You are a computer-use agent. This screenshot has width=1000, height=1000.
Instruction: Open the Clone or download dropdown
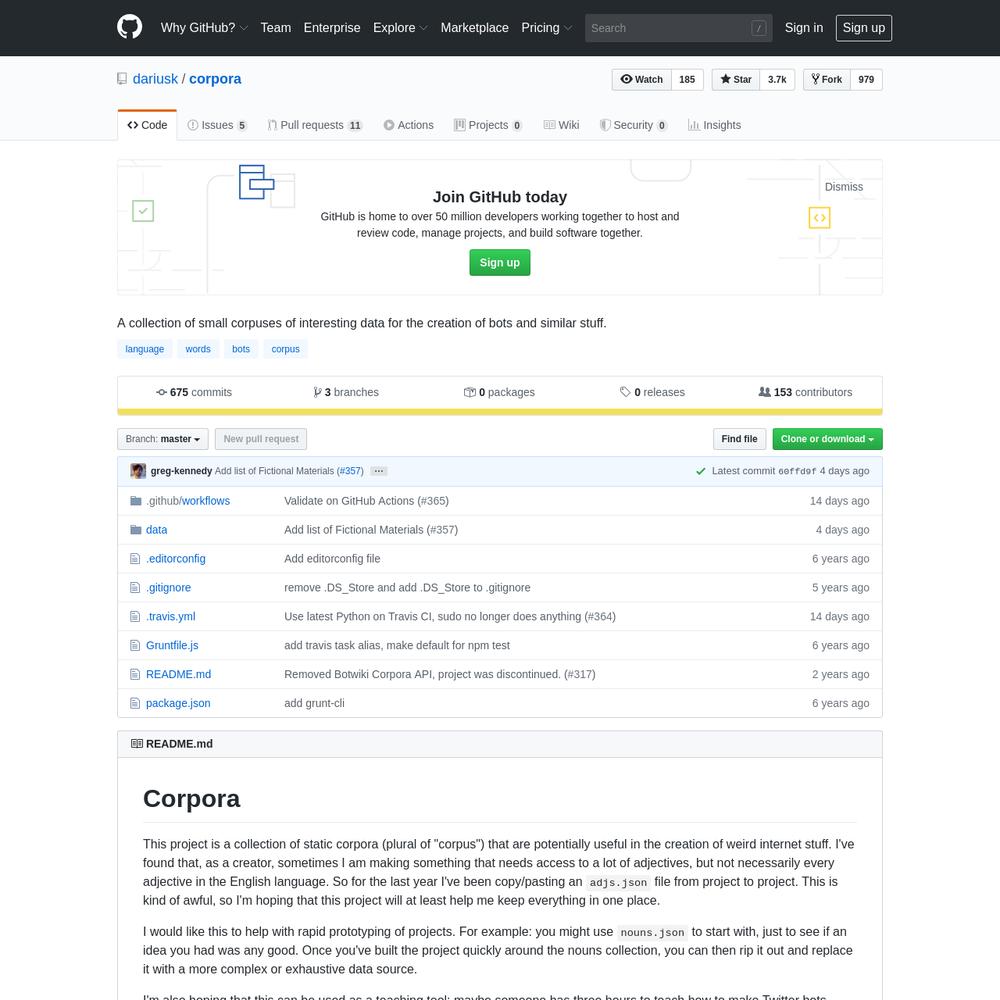(827, 439)
